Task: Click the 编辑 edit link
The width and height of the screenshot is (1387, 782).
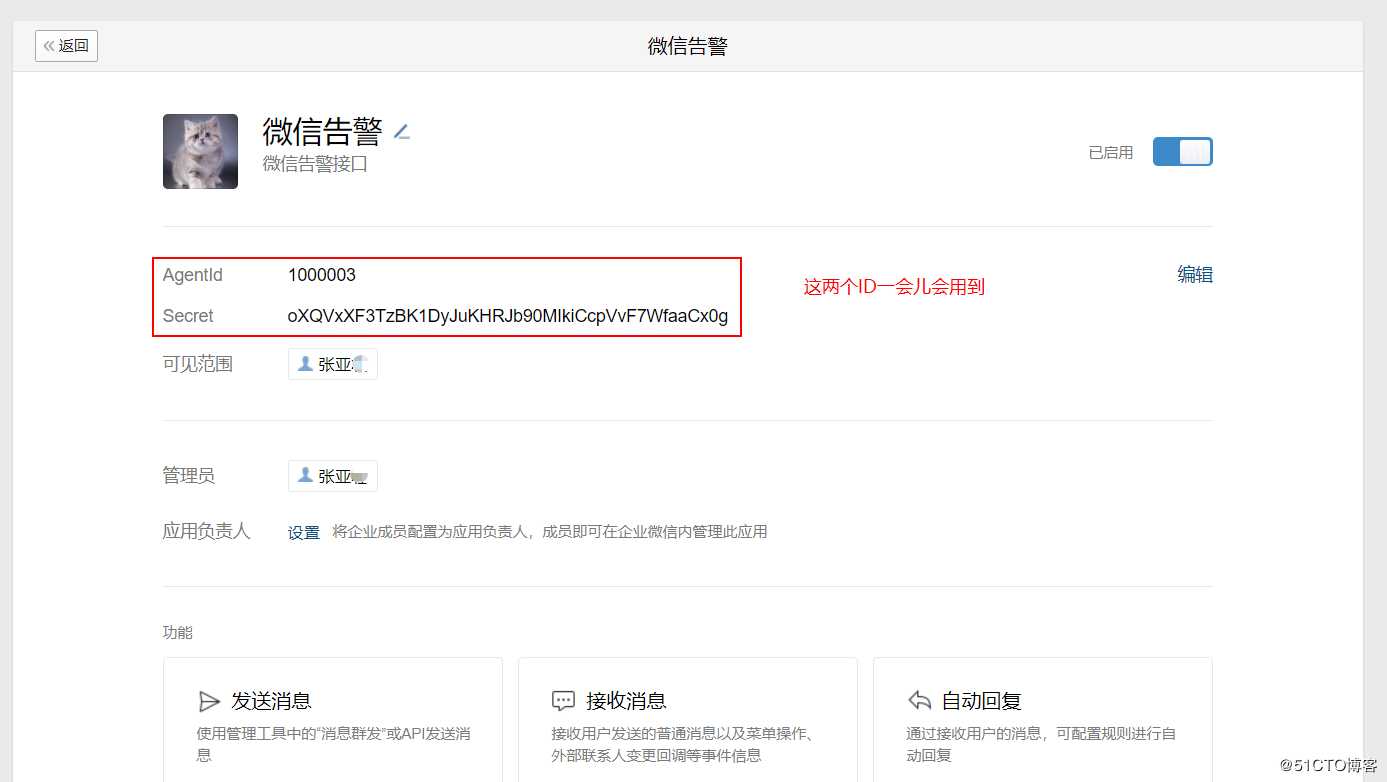Action: click(x=1195, y=274)
